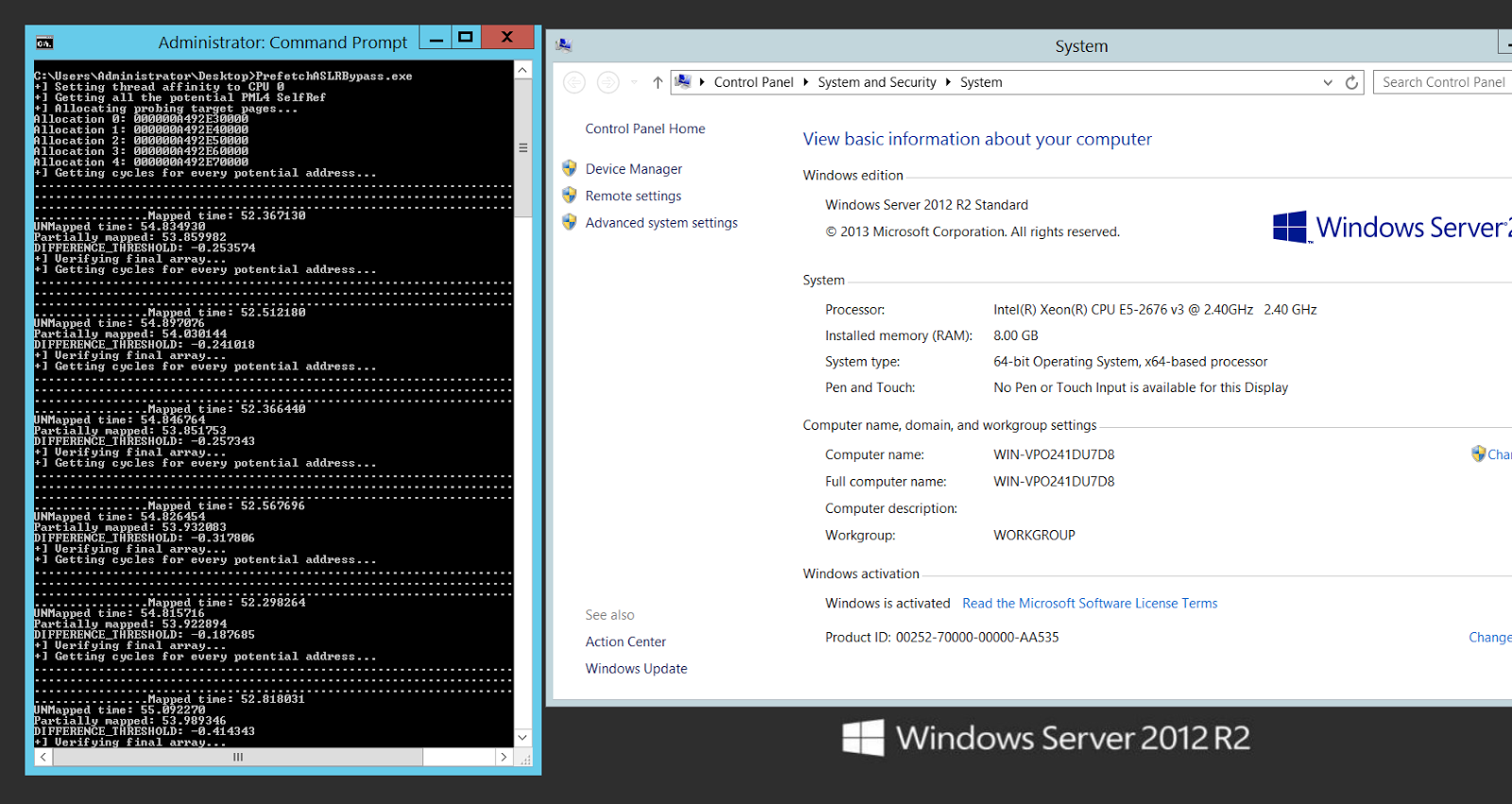This screenshot has height=804, width=1512.
Task: Click the shield icon beside Device Manager
Action: point(569,168)
